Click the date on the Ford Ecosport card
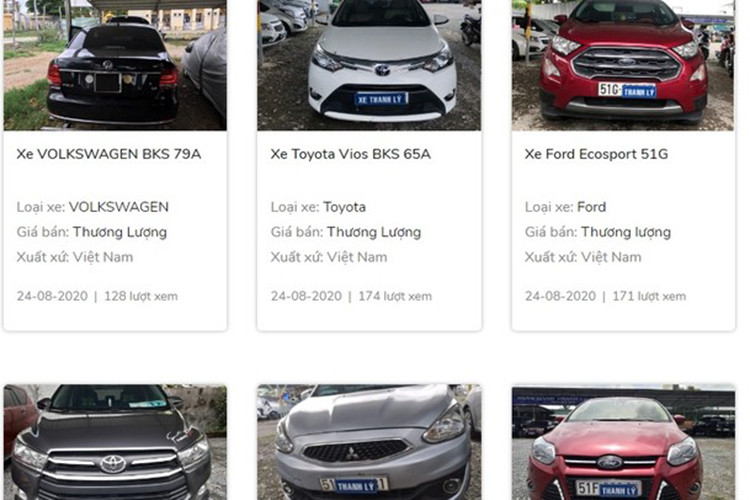 (x=560, y=296)
